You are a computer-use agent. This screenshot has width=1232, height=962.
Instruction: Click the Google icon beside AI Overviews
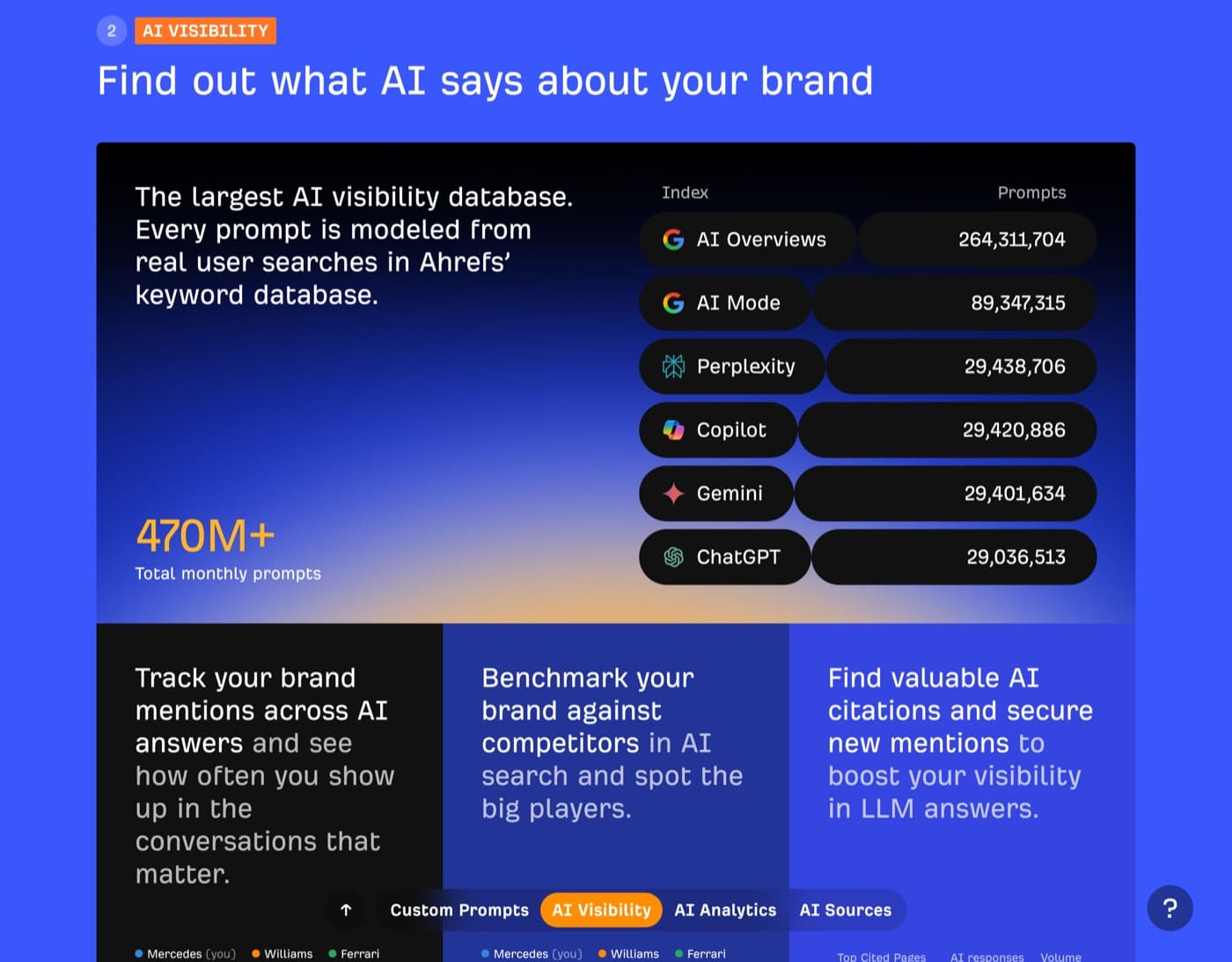click(x=673, y=239)
